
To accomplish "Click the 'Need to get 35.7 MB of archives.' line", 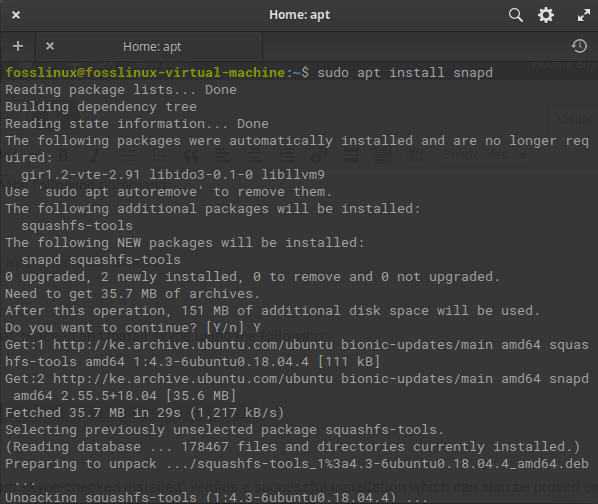I will pyautogui.click(x=133, y=294).
